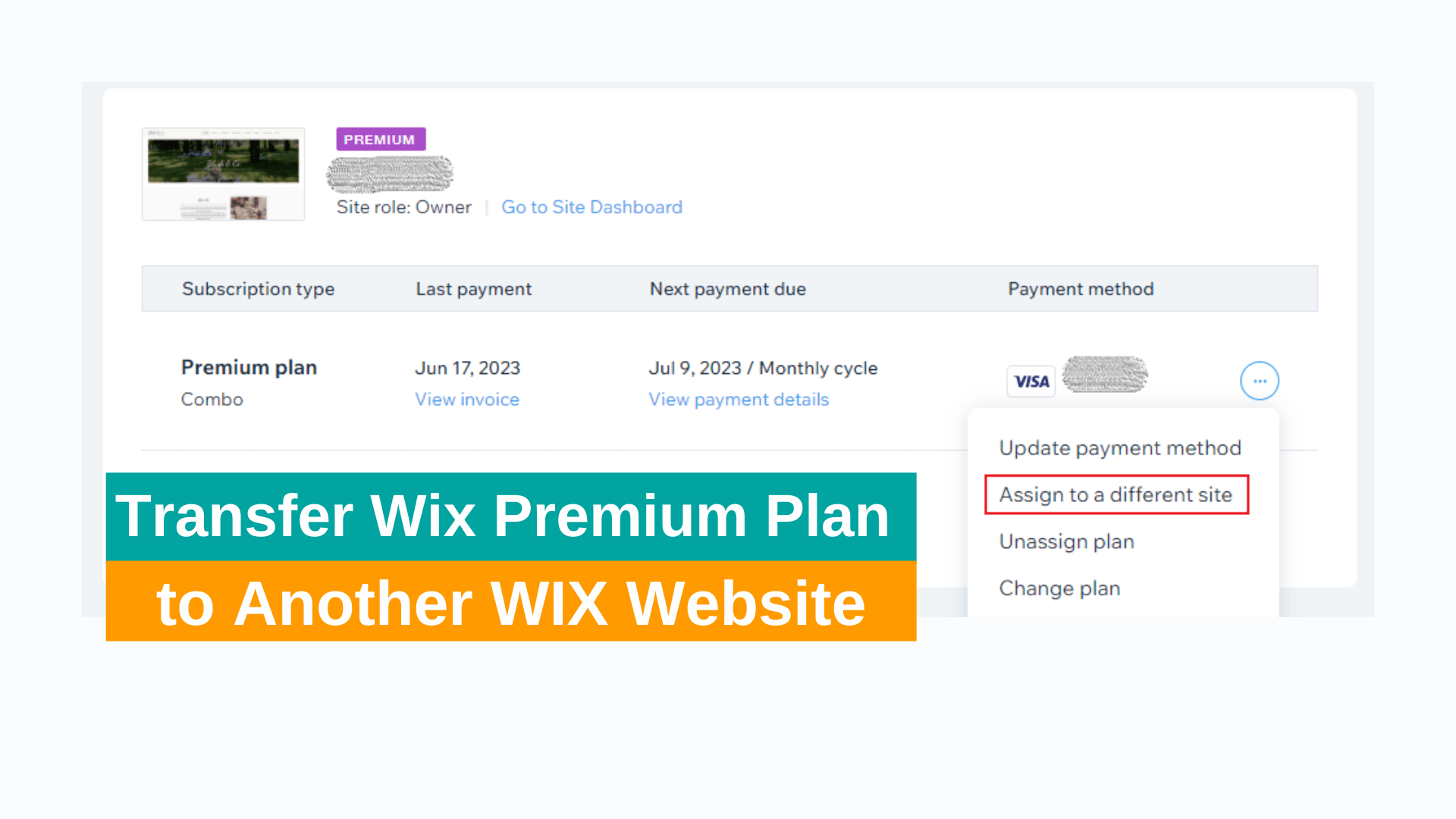Click the blurred site name text
This screenshot has width=1456, height=819.
[x=390, y=174]
